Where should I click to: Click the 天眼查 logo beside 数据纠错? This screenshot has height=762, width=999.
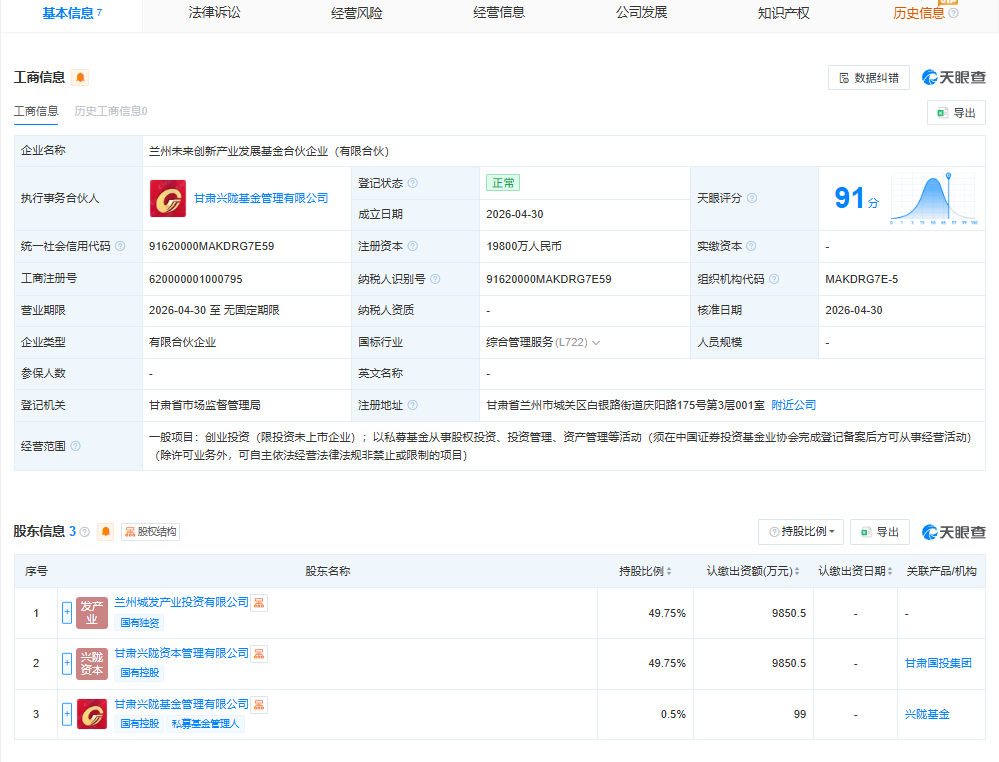tap(954, 78)
